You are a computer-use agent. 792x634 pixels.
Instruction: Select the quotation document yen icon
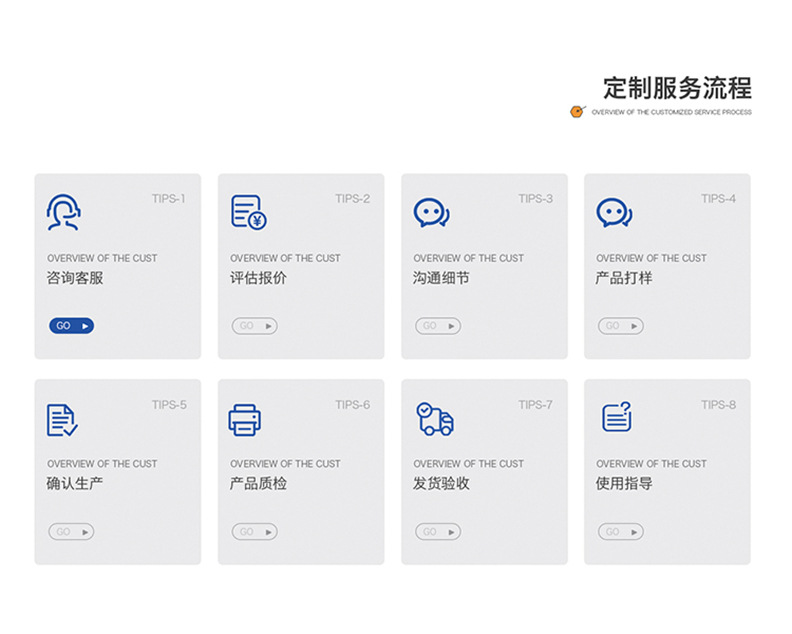click(249, 212)
